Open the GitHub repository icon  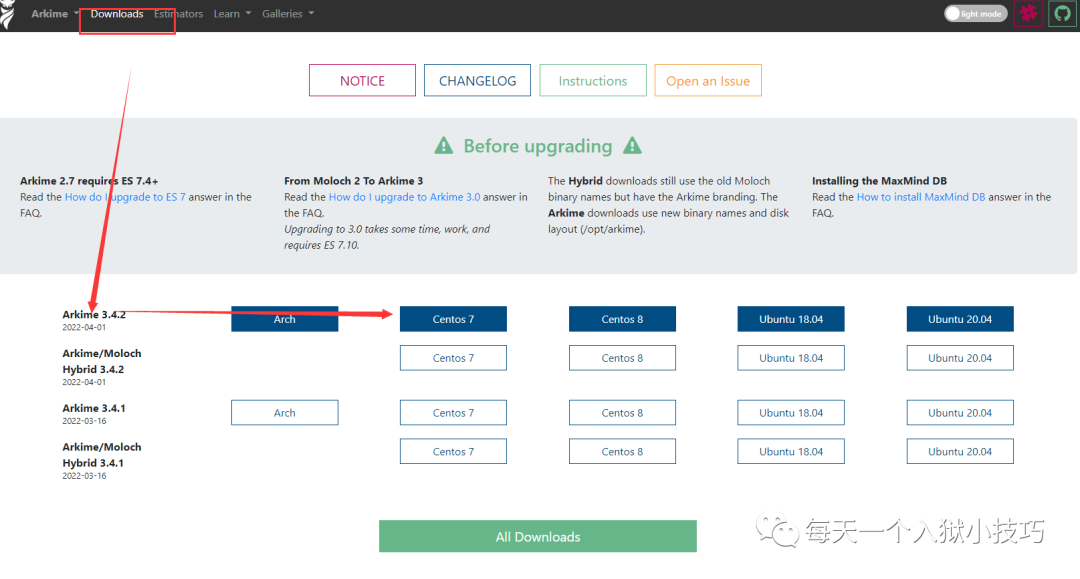[x=1062, y=14]
